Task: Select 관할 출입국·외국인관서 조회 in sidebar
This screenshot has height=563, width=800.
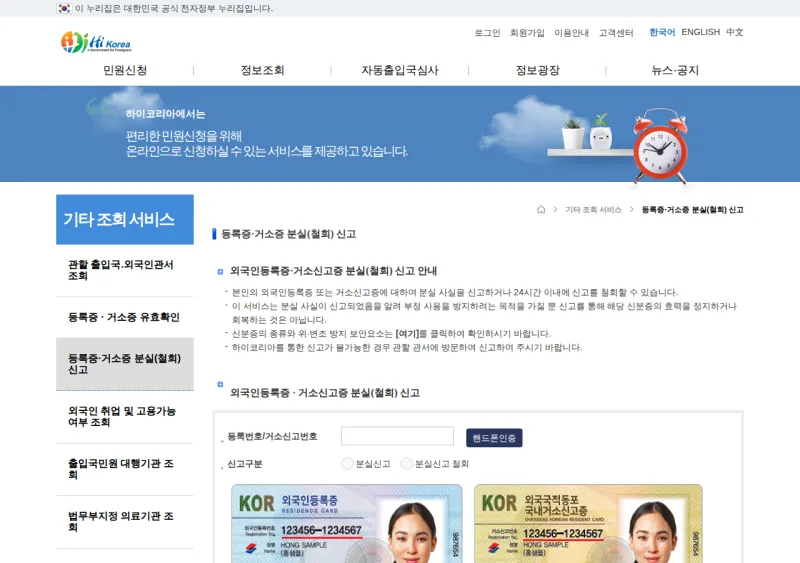Action: click(125, 270)
